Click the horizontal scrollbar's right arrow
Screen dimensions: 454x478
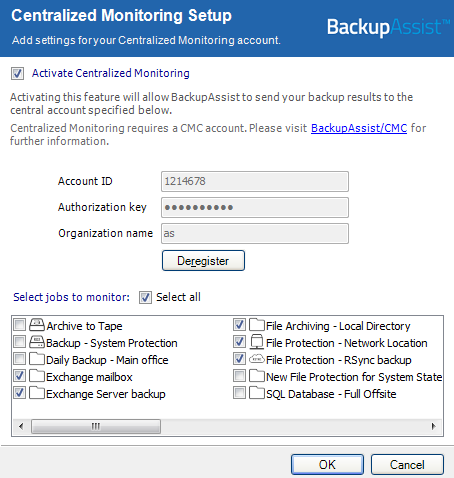pos(433,426)
